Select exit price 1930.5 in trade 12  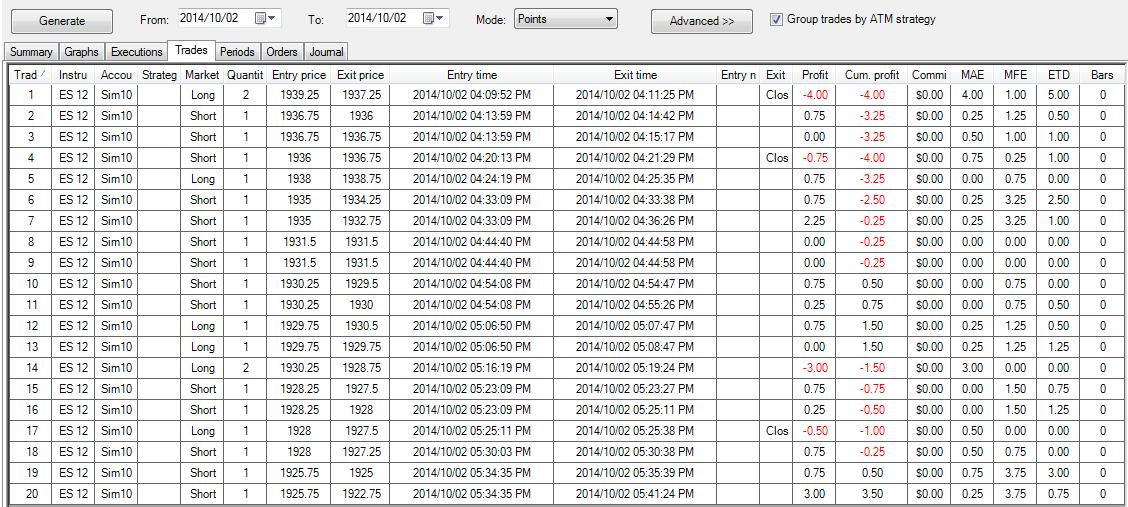click(x=360, y=326)
